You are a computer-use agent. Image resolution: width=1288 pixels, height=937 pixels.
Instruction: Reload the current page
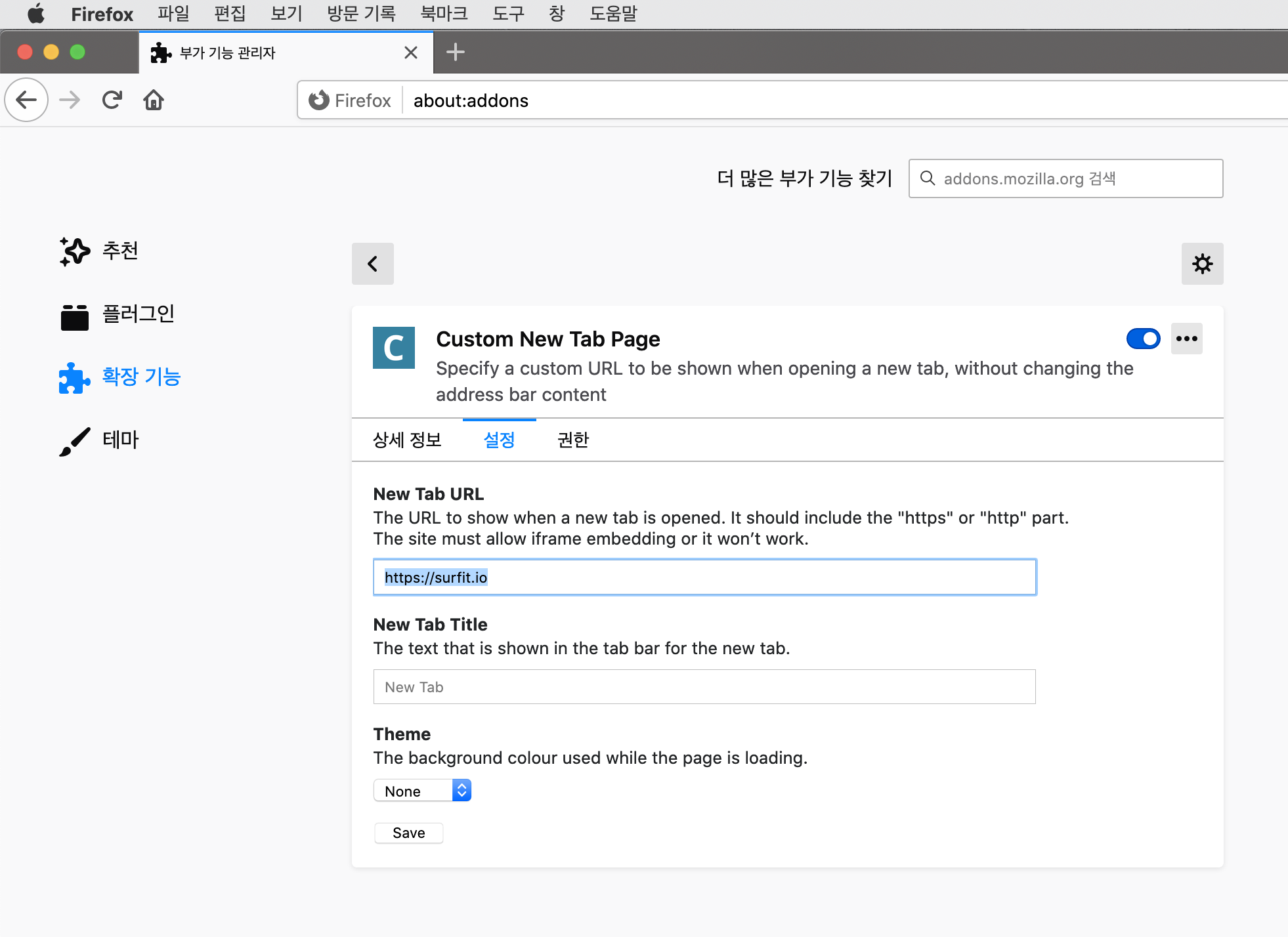[112, 100]
